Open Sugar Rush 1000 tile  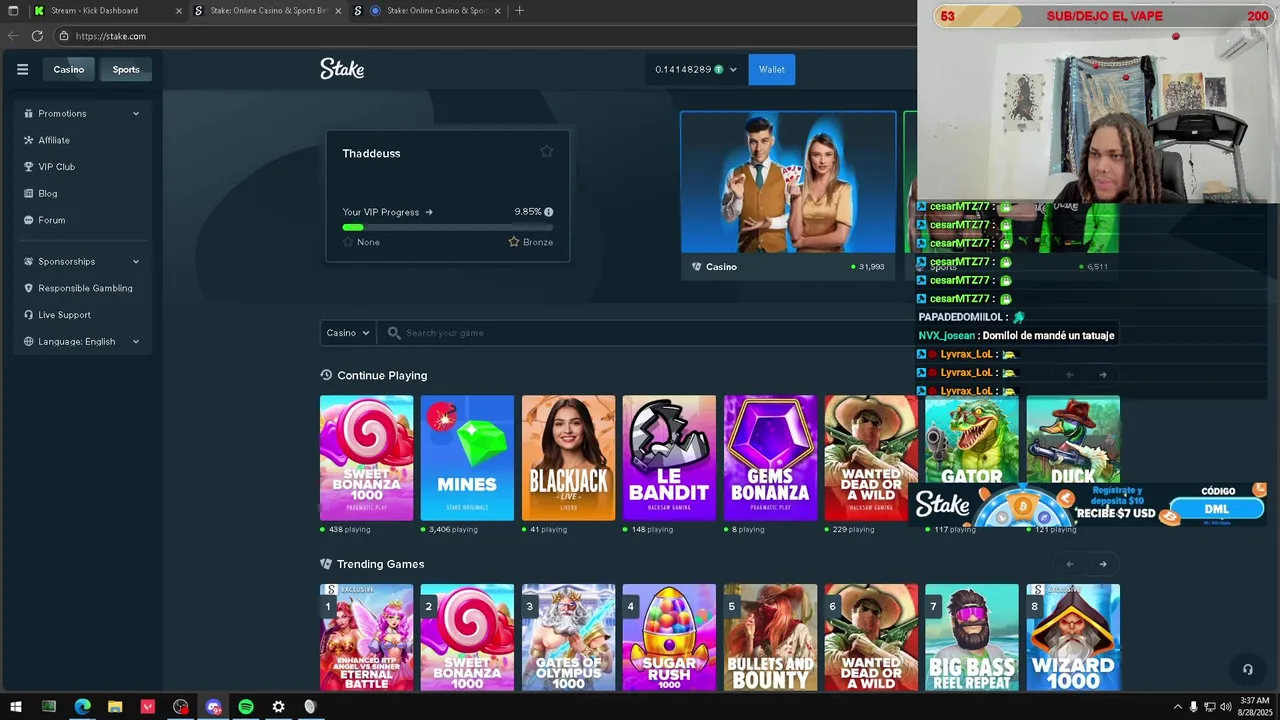point(669,638)
